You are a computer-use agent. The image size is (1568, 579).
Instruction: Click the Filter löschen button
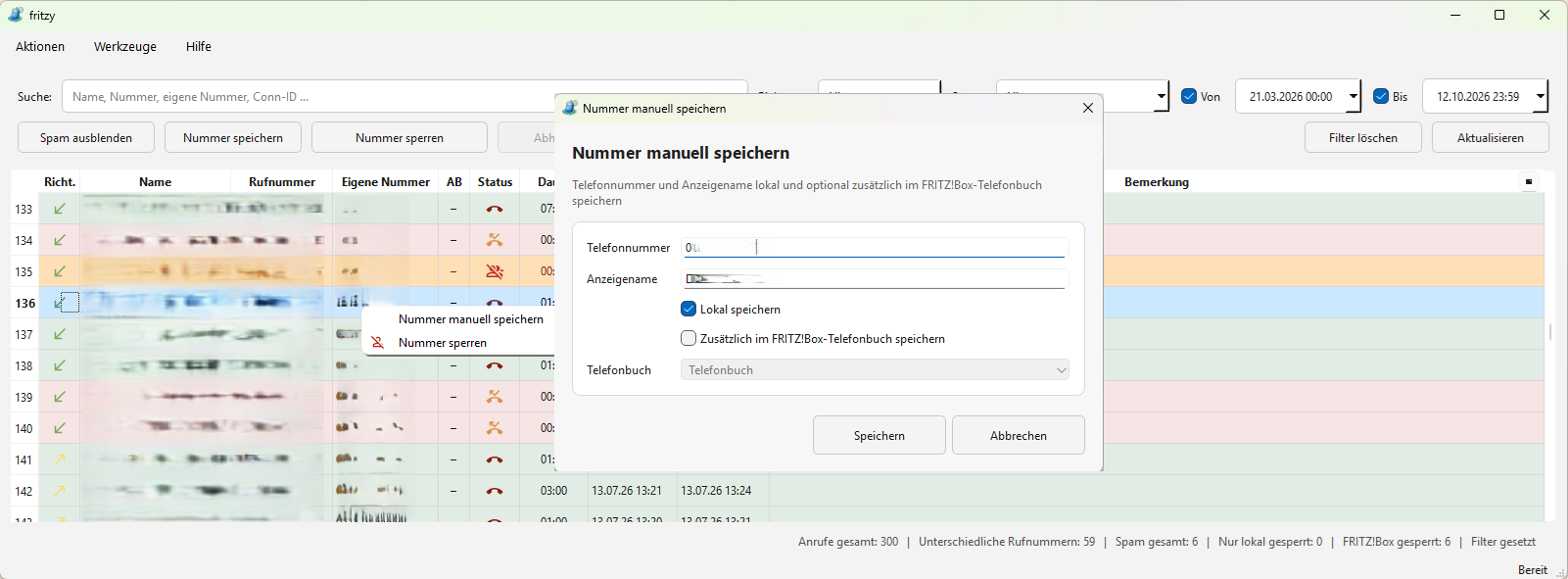(x=1363, y=137)
